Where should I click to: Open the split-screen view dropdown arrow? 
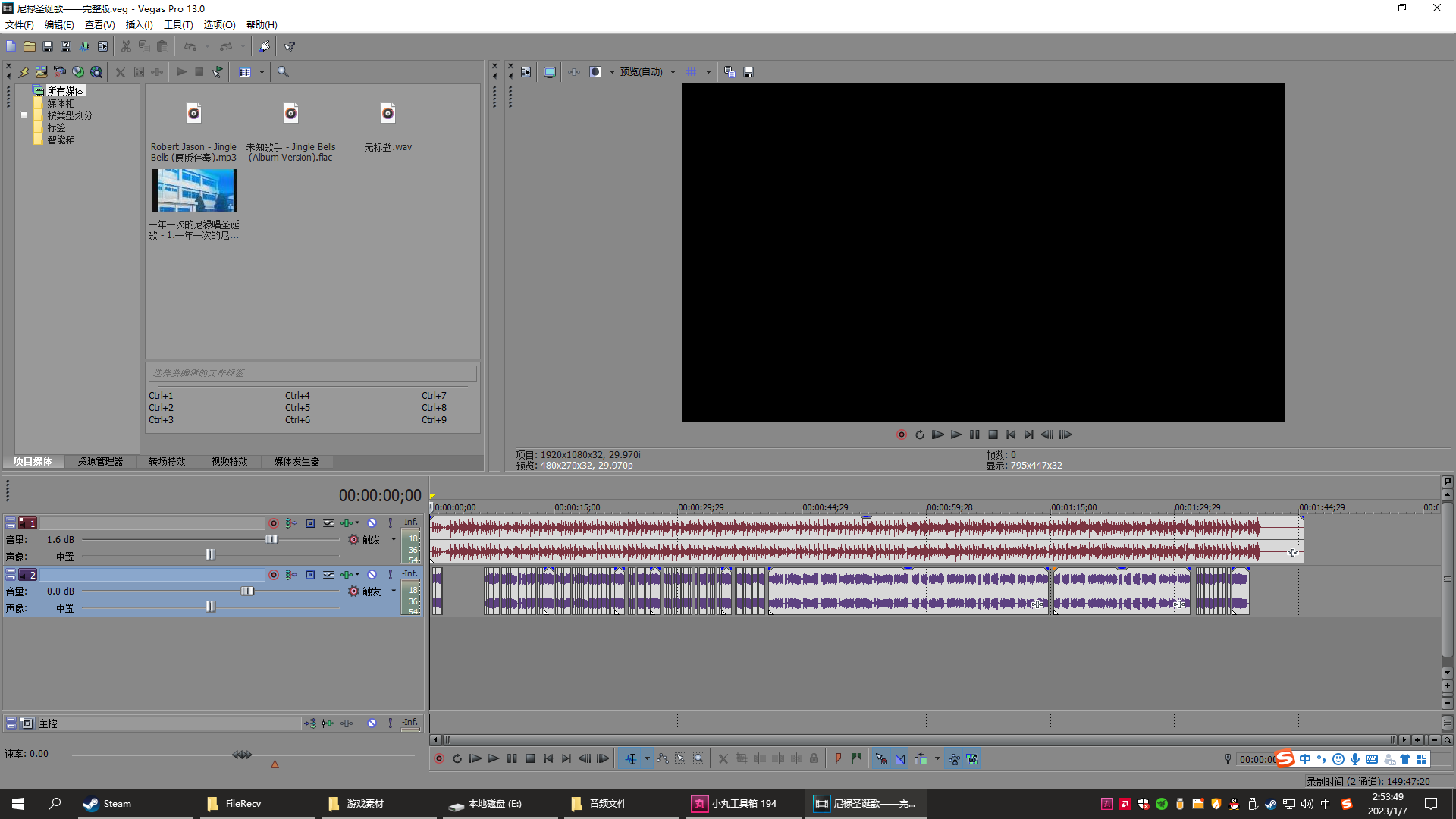pos(613,72)
